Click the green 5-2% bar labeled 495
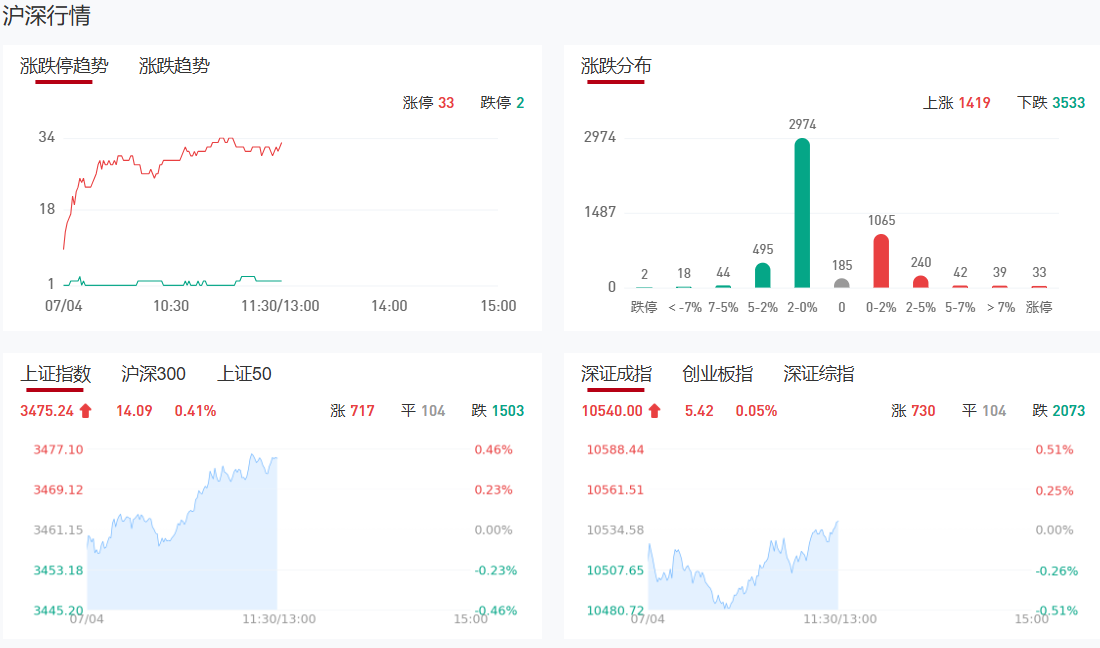The width and height of the screenshot is (1100, 648). coord(762,276)
